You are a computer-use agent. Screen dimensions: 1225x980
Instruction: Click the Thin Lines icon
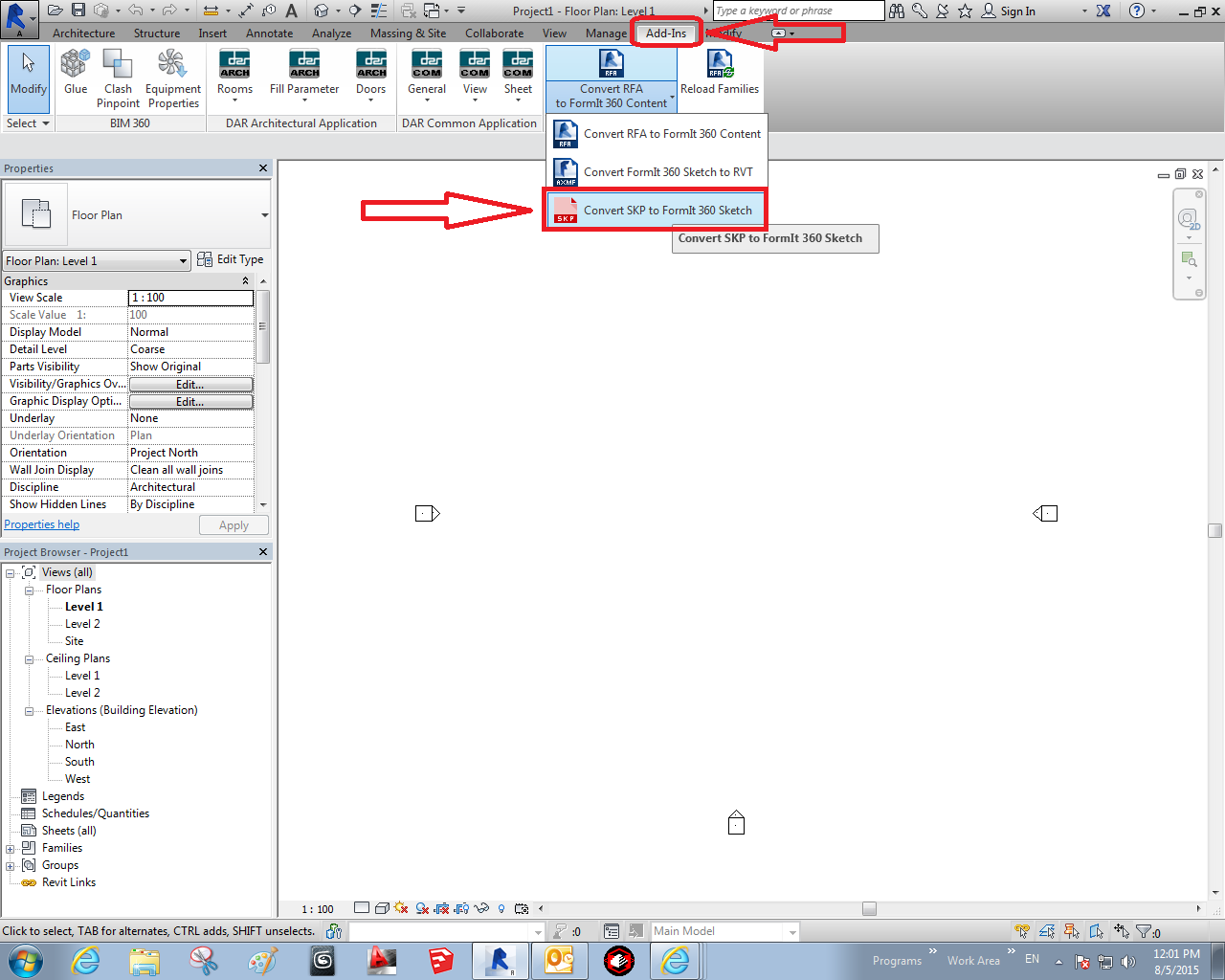[x=379, y=11]
